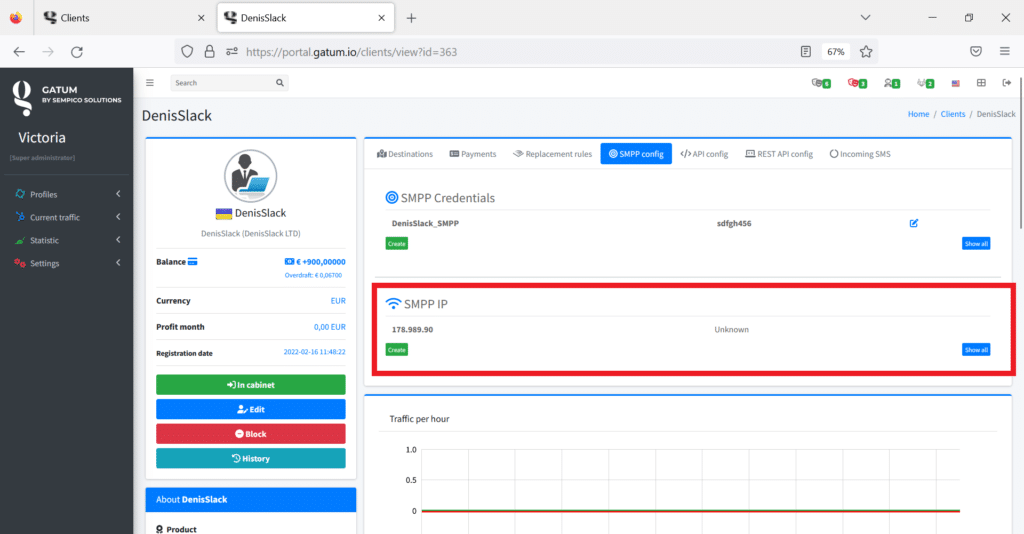This screenshot has width=1024, height=534.
Task: Click the Gatum logo in the sidebar
Action: click(x=22, y=98)
